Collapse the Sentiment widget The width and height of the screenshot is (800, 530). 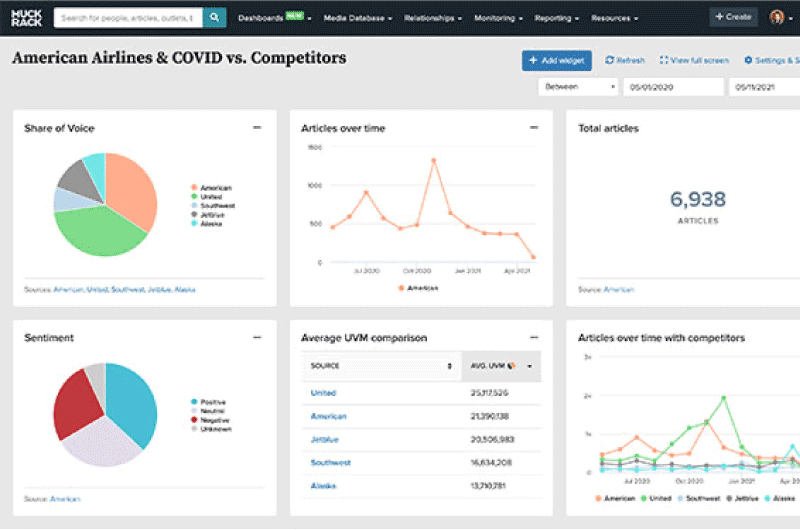(x=257, y=337)
